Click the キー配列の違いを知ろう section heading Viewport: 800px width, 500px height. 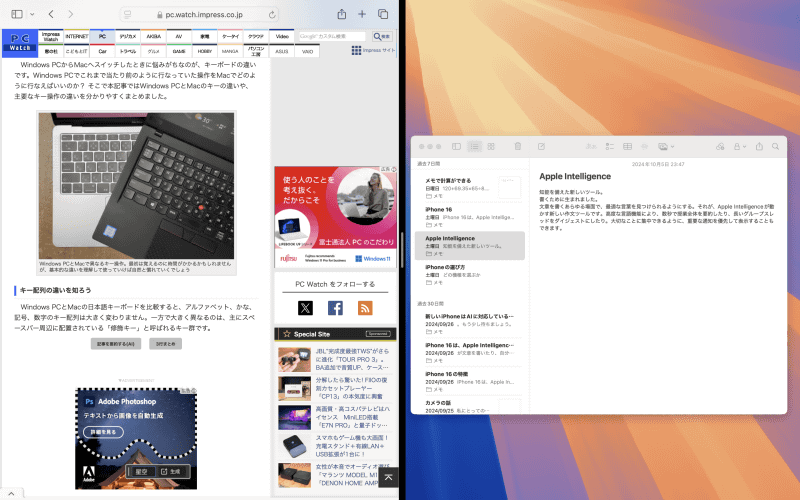tap(55, 290)
